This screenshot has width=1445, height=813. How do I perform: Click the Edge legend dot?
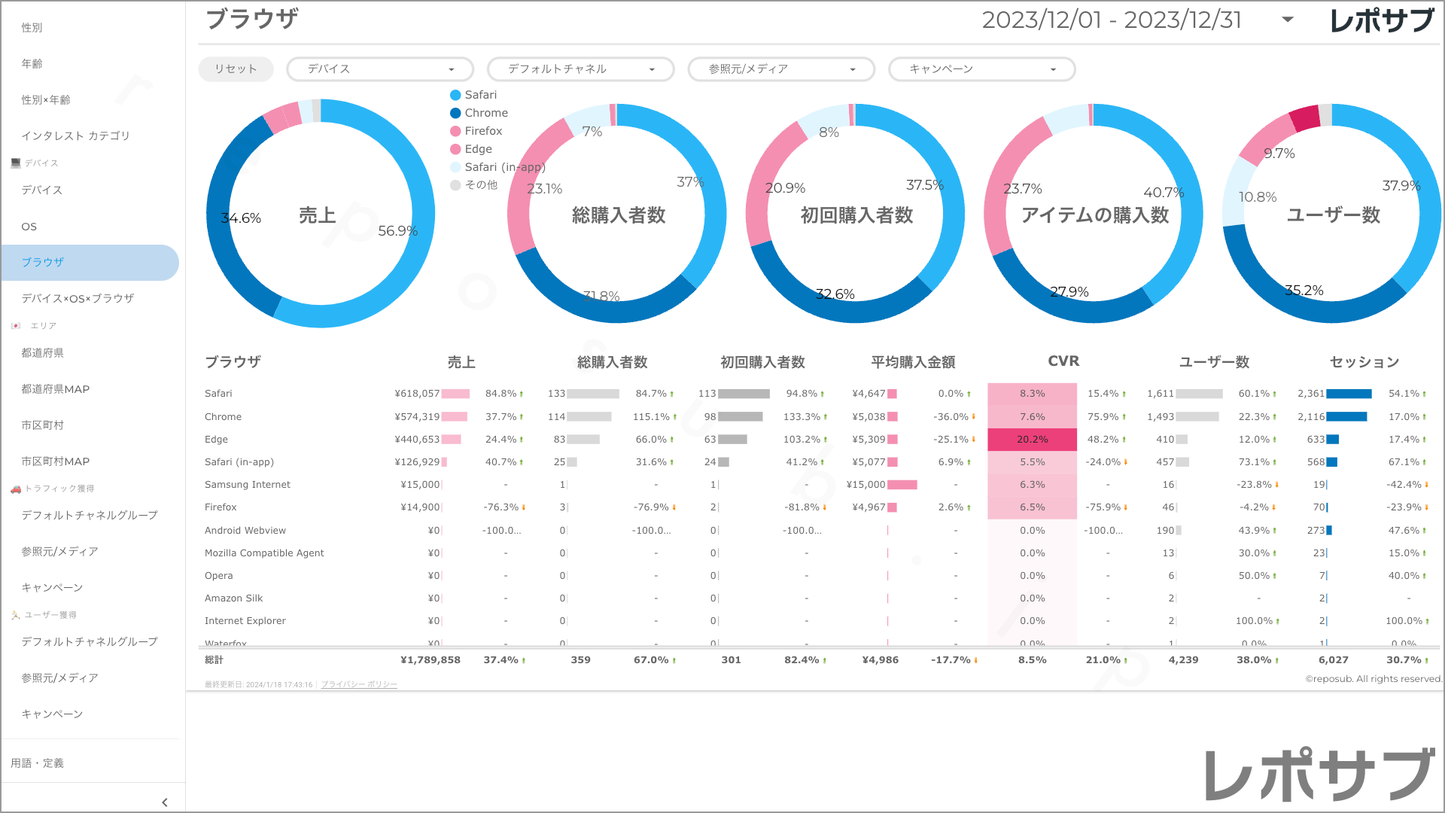(456, 149)
